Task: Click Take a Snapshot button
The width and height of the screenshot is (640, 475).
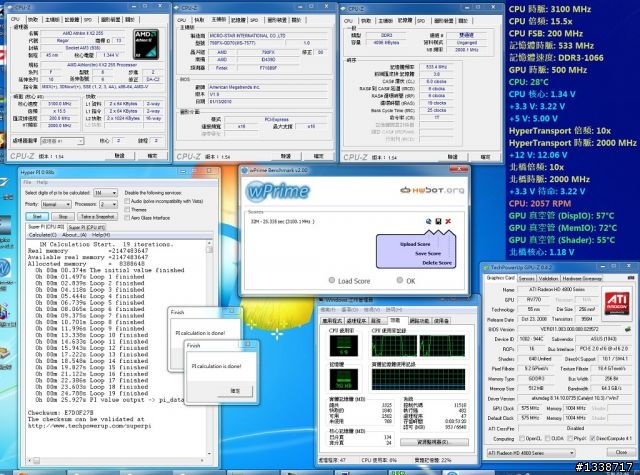Action: pyautogui.click(x=97, y=217)
